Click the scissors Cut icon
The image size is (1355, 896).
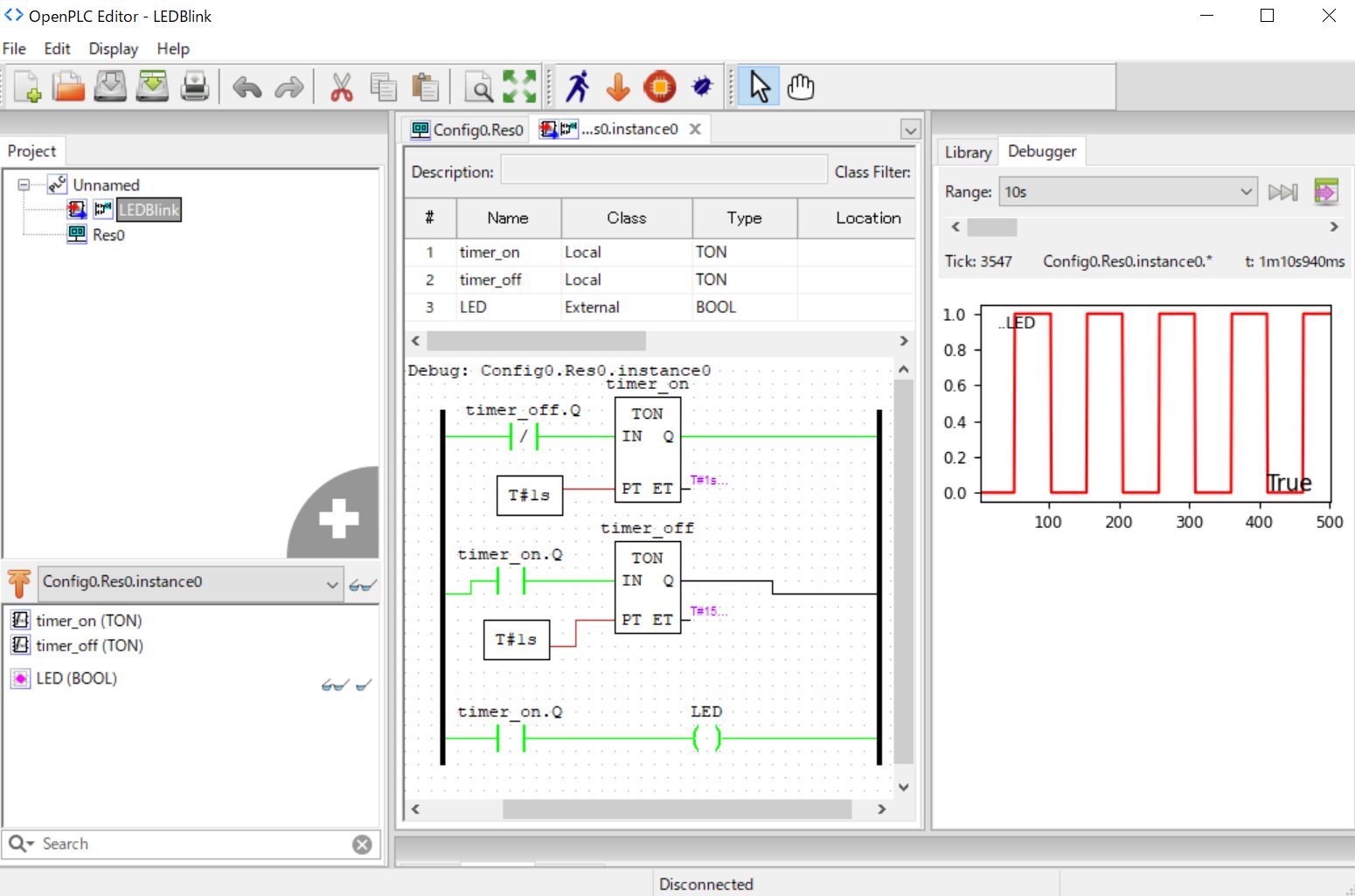[x=341, y=87]
